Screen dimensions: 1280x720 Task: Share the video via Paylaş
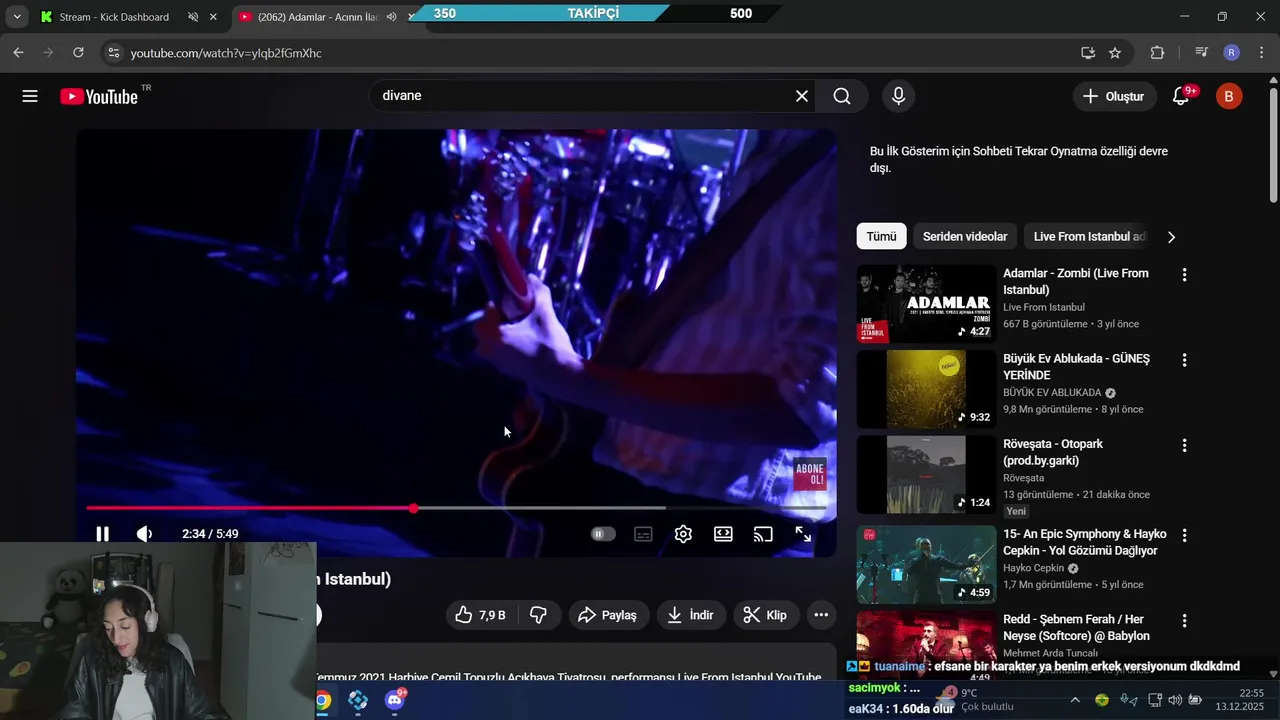[x=608, y=615]
